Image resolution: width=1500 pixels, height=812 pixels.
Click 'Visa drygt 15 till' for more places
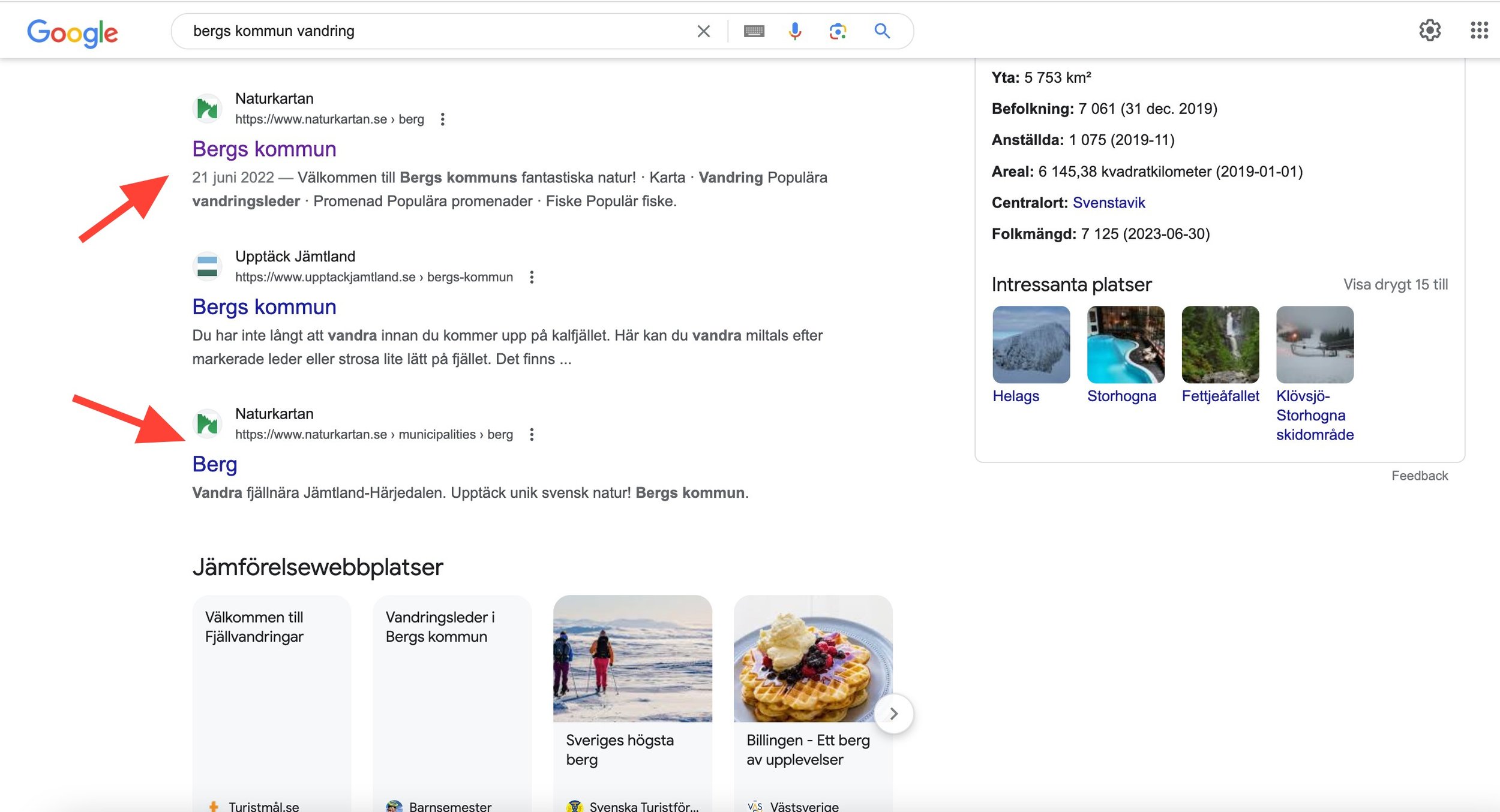coord(1396,284)
